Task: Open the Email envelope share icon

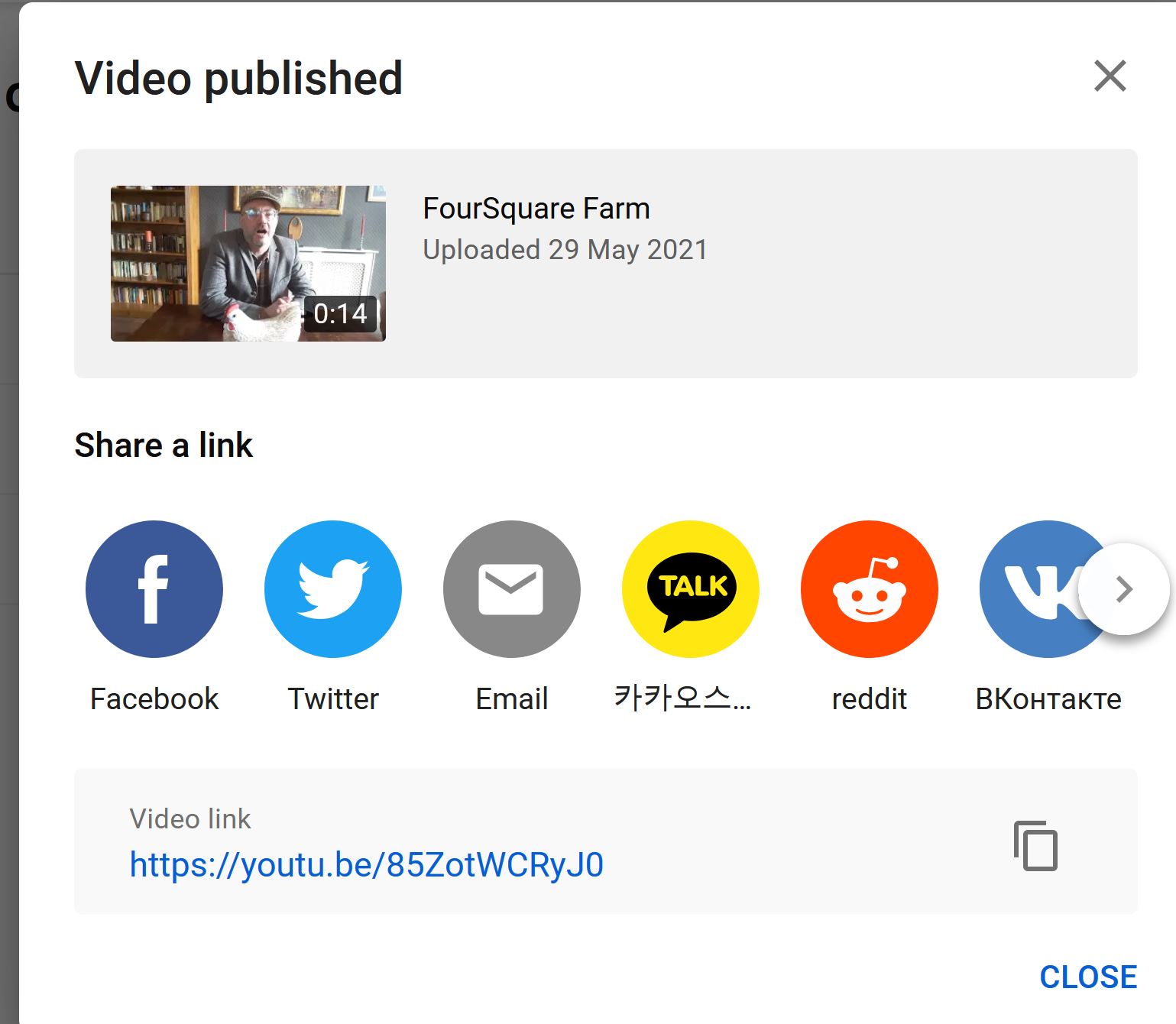Action: [512, 589]
